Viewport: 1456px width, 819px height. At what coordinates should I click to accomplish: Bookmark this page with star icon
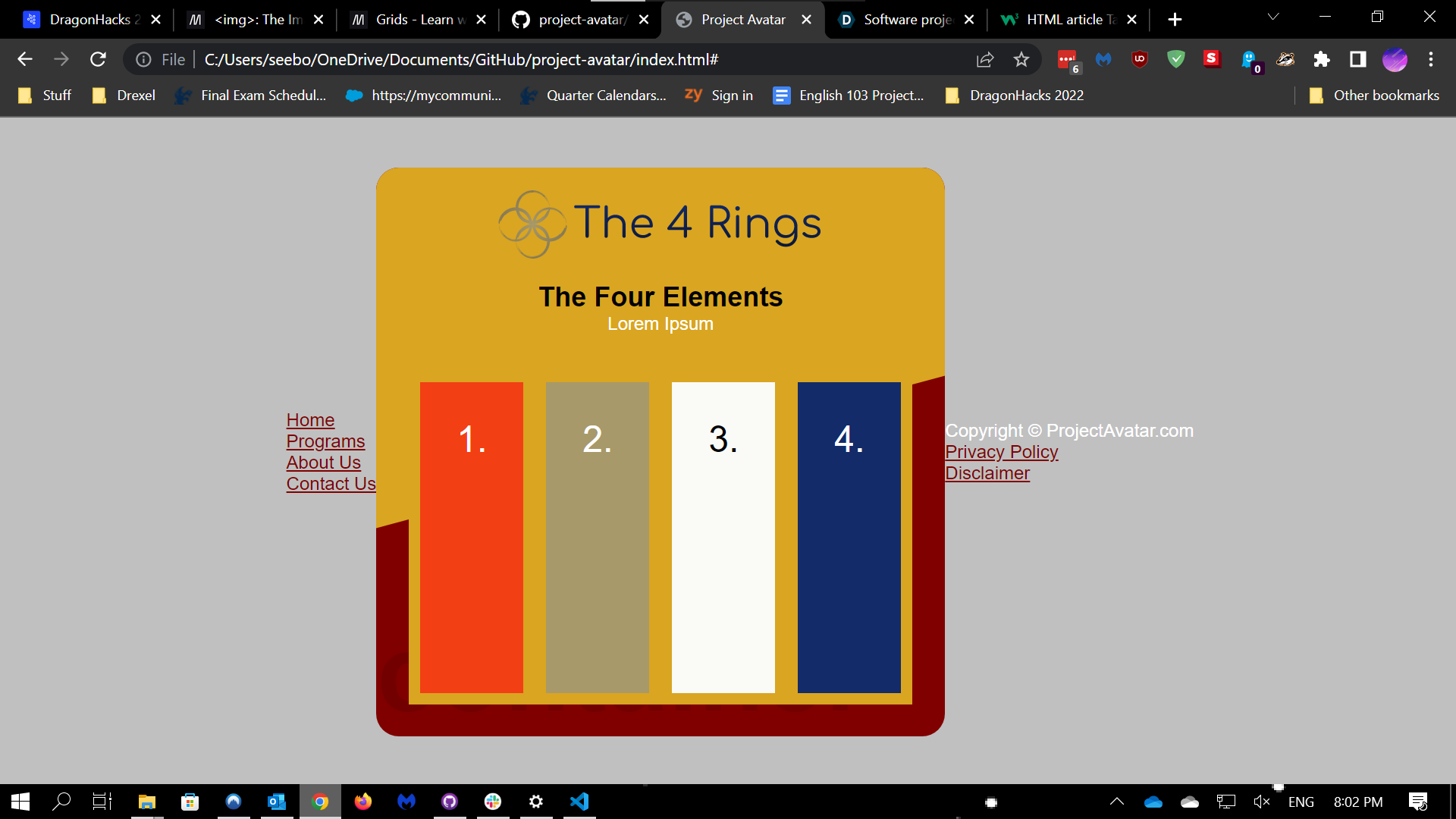click(x=1021, y=59)
